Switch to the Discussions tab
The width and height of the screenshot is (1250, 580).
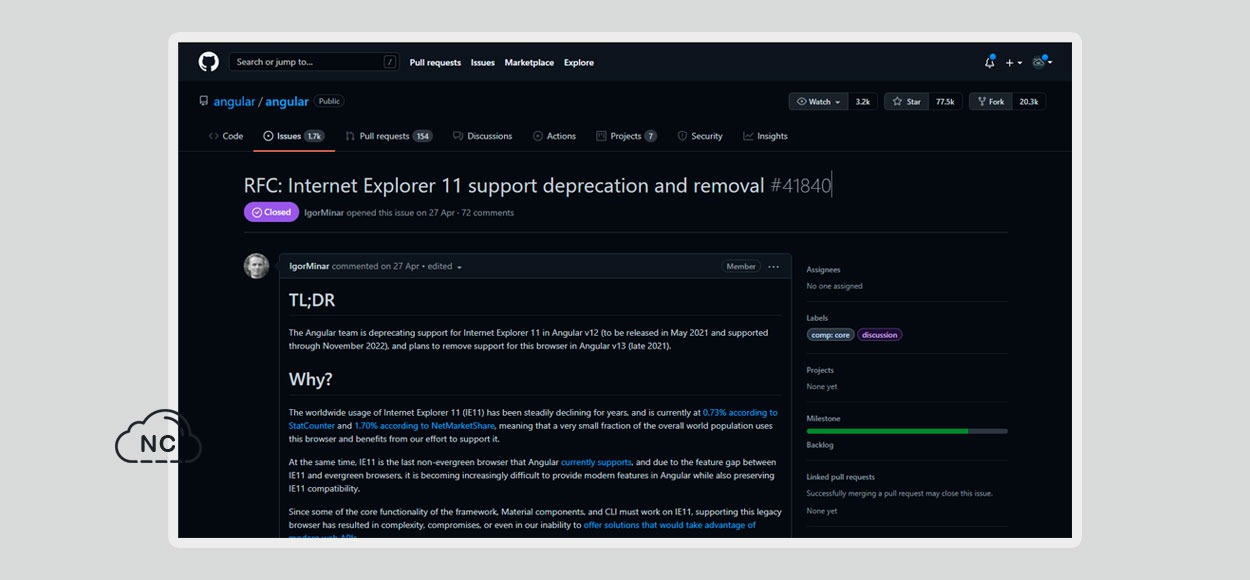[482, 136]
